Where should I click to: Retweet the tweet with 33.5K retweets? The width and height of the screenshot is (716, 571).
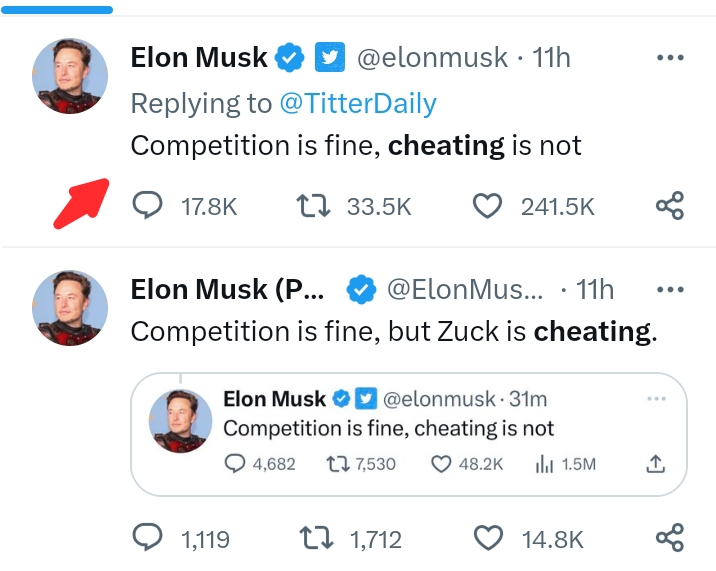tap(315, 206)
